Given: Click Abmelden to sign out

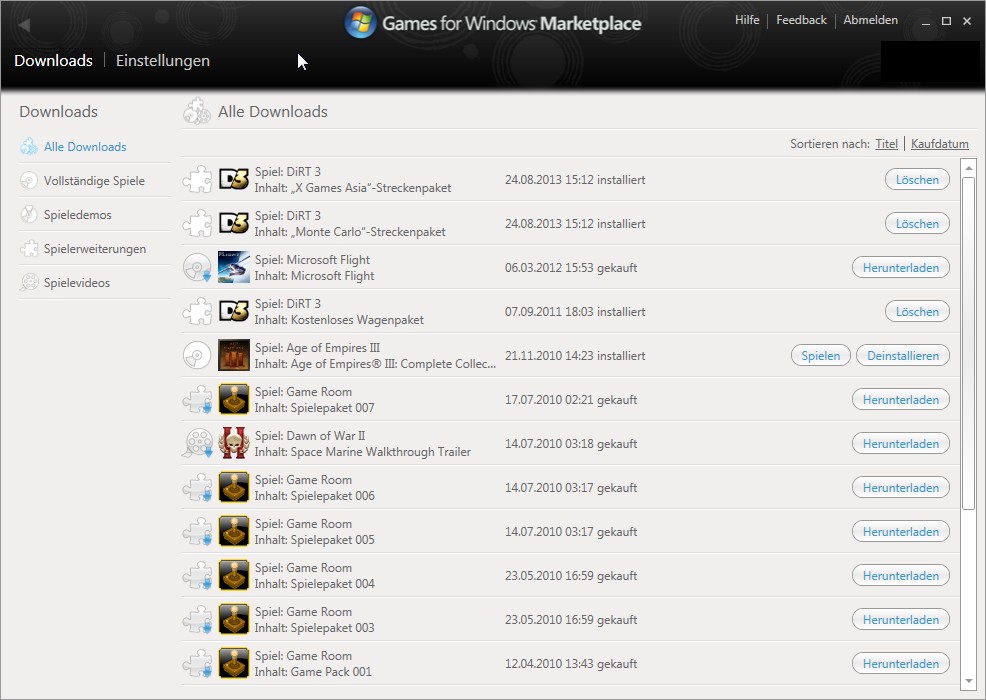Looking at the screenshot, I should click(x=870, y=20).
